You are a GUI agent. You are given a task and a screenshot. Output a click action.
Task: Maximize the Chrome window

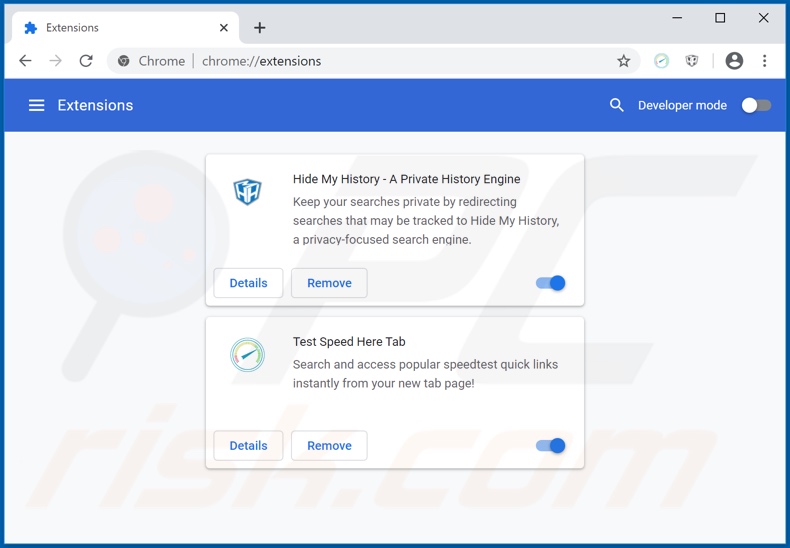(x=720, y=18)
